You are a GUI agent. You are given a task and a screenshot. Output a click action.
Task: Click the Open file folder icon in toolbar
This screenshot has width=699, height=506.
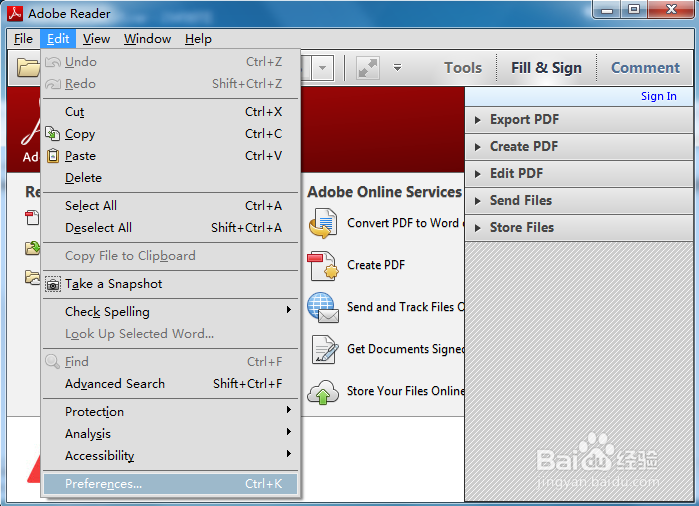click(x=28, y=68)
